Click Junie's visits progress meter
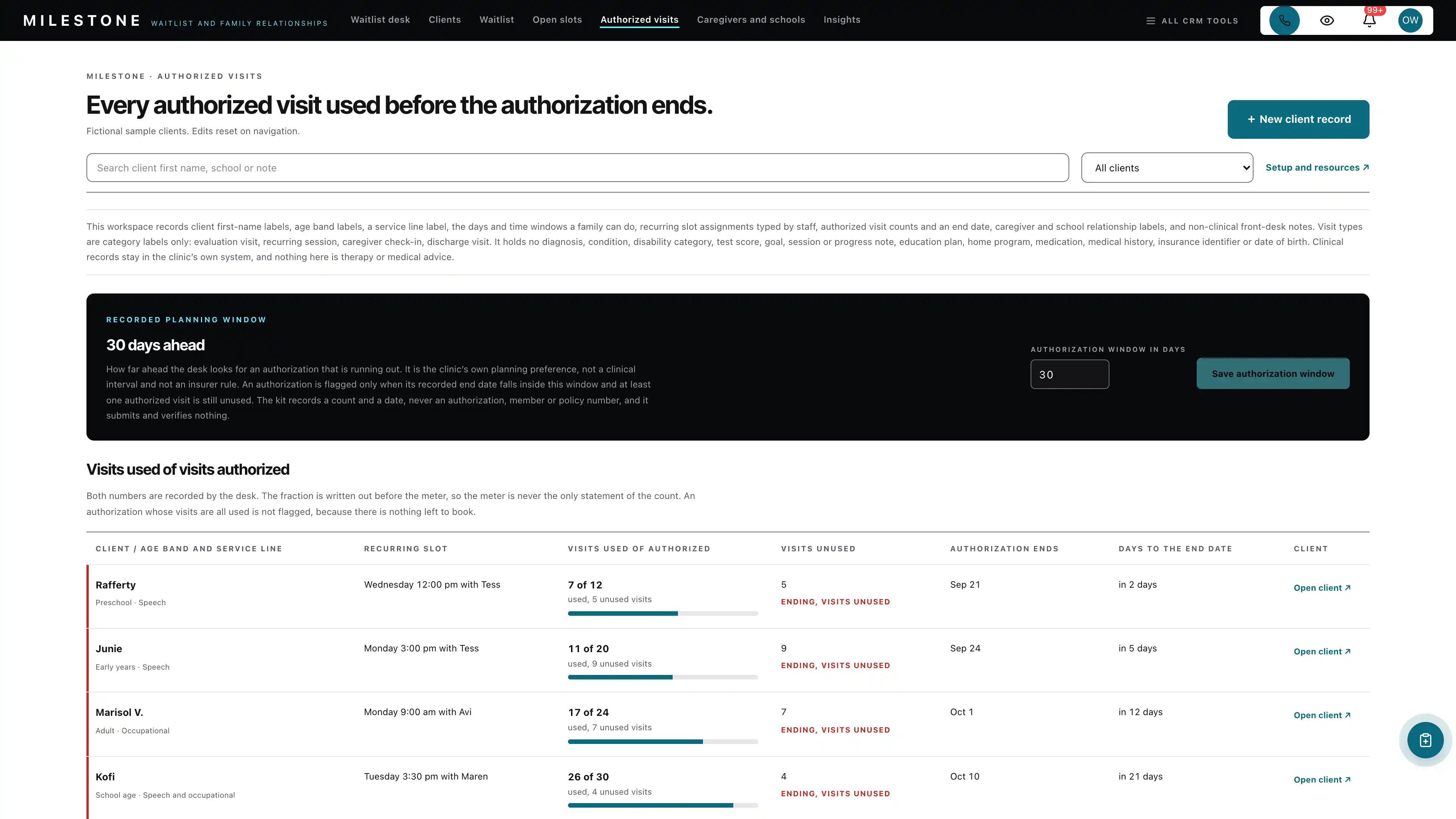The height and width of the screenshot is (819, 1456). 662,677
